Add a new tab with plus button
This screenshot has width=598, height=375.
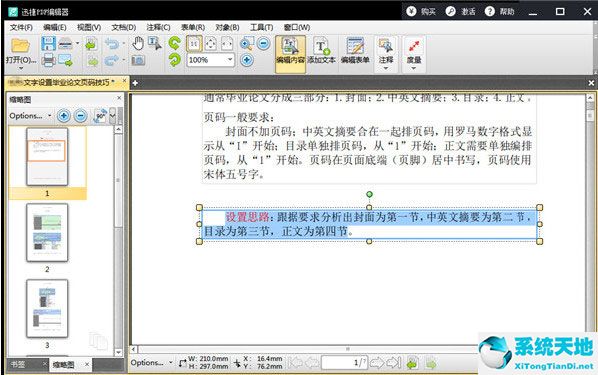pos(135,83)
